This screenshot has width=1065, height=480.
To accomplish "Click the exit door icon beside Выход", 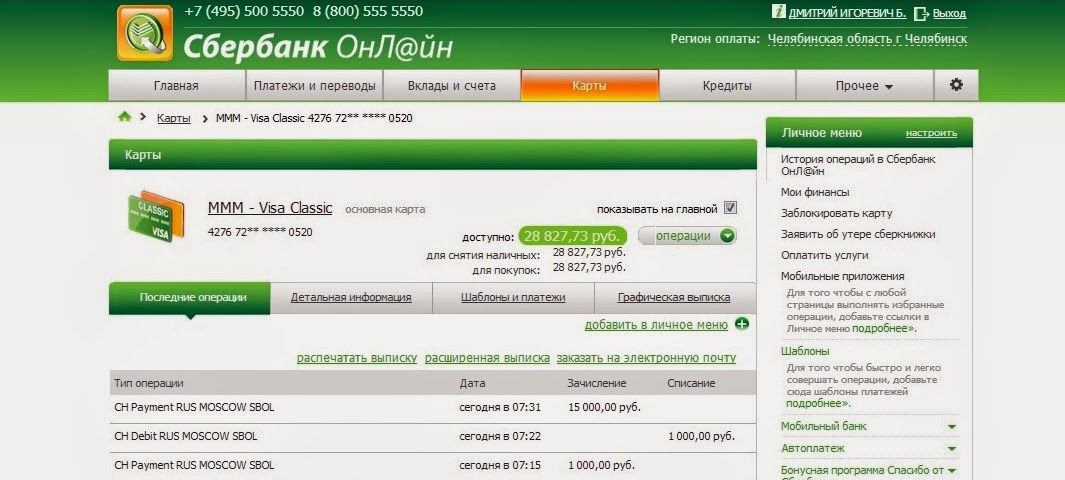I will (921, 13).
